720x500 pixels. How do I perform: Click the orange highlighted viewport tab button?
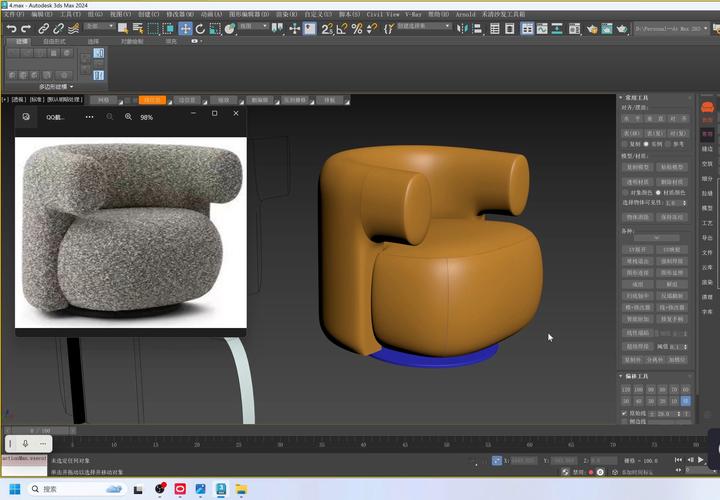click(x=152, y=100)
